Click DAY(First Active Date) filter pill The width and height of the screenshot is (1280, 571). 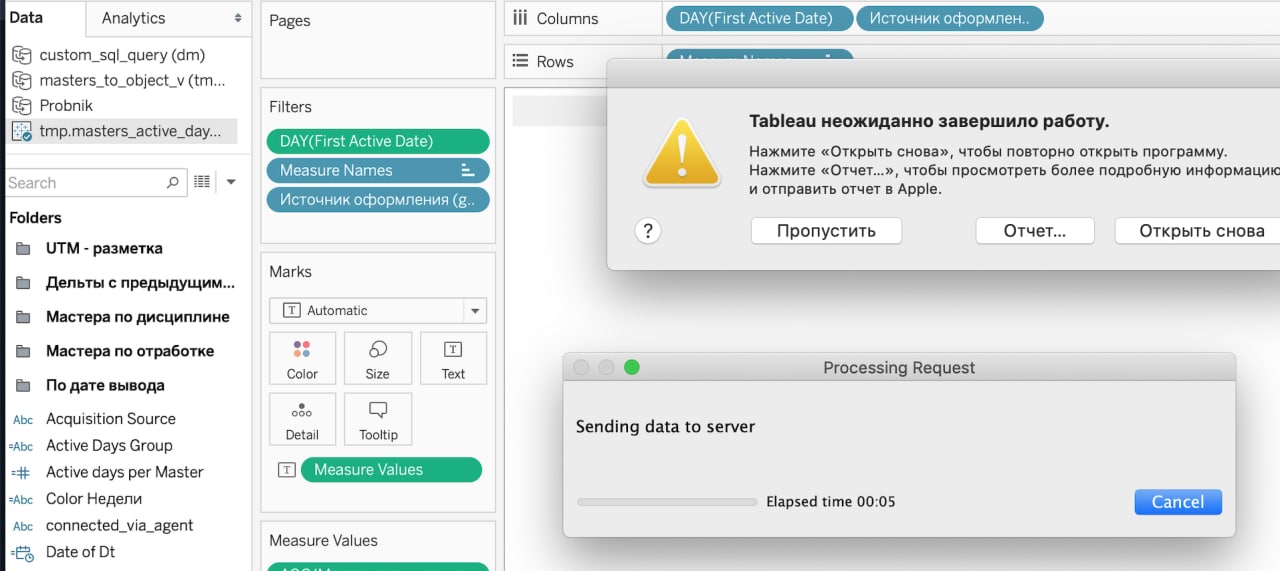(378, 141)
